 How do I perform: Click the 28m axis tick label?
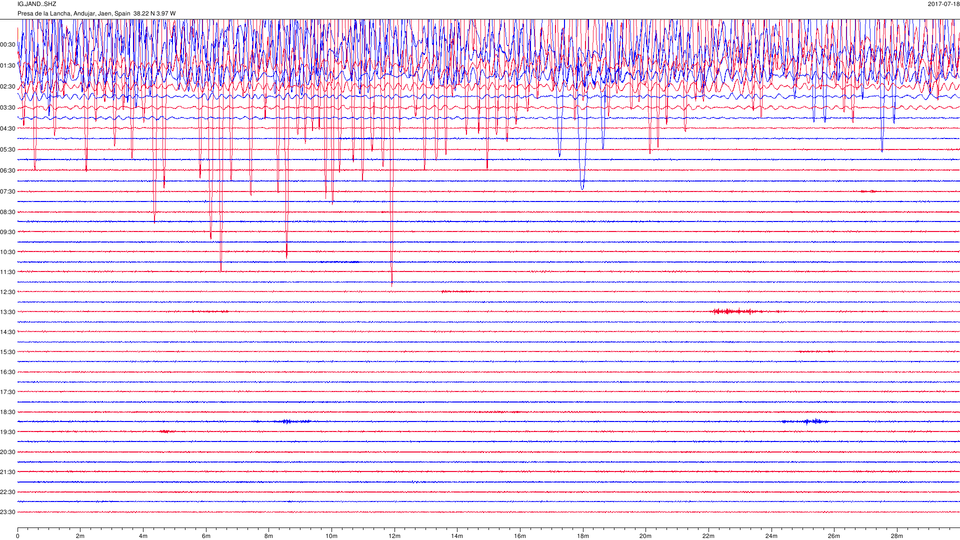point(896,536)
